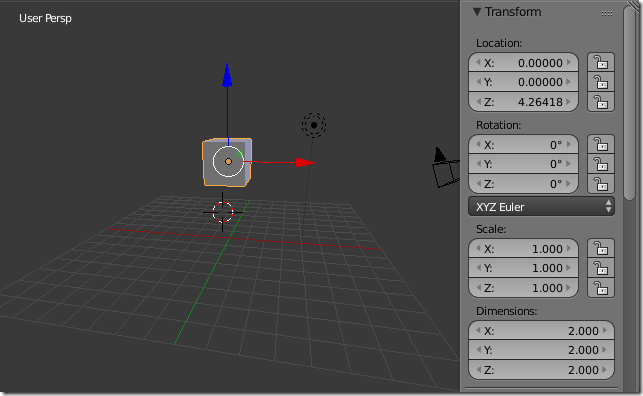
Task: Toggle the Scale Y lock
Action: [601, 269]
